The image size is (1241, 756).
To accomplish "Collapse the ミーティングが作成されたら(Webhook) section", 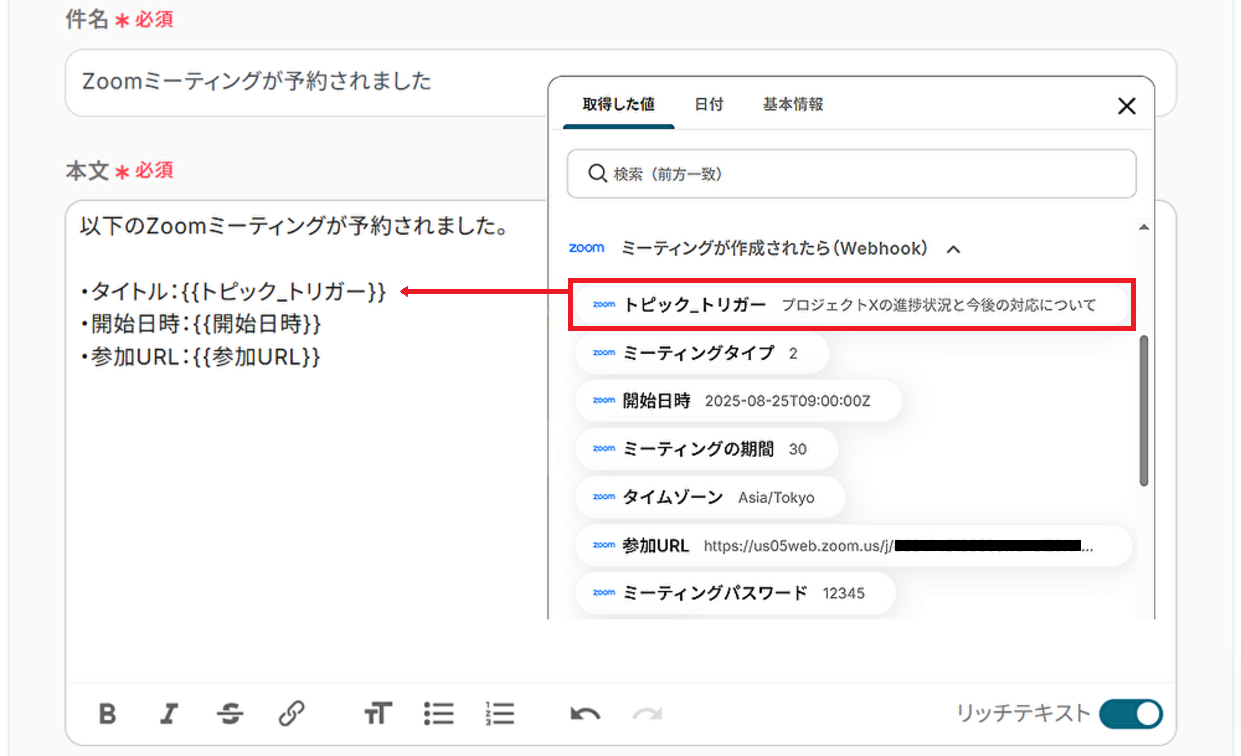I will (953, 248).
